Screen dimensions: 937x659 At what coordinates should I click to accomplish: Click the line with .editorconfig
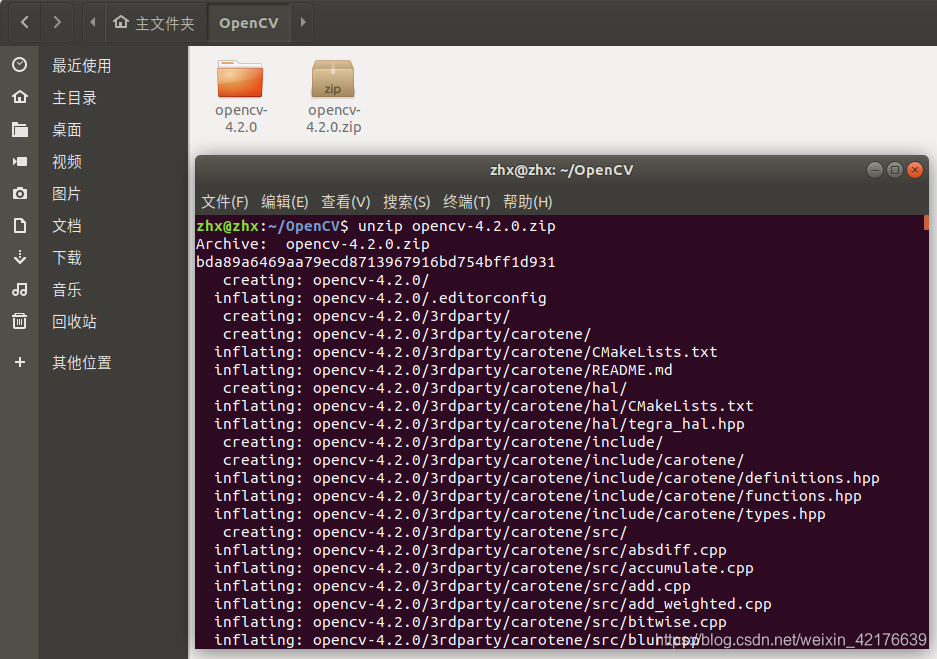click(x=380, y=298)
